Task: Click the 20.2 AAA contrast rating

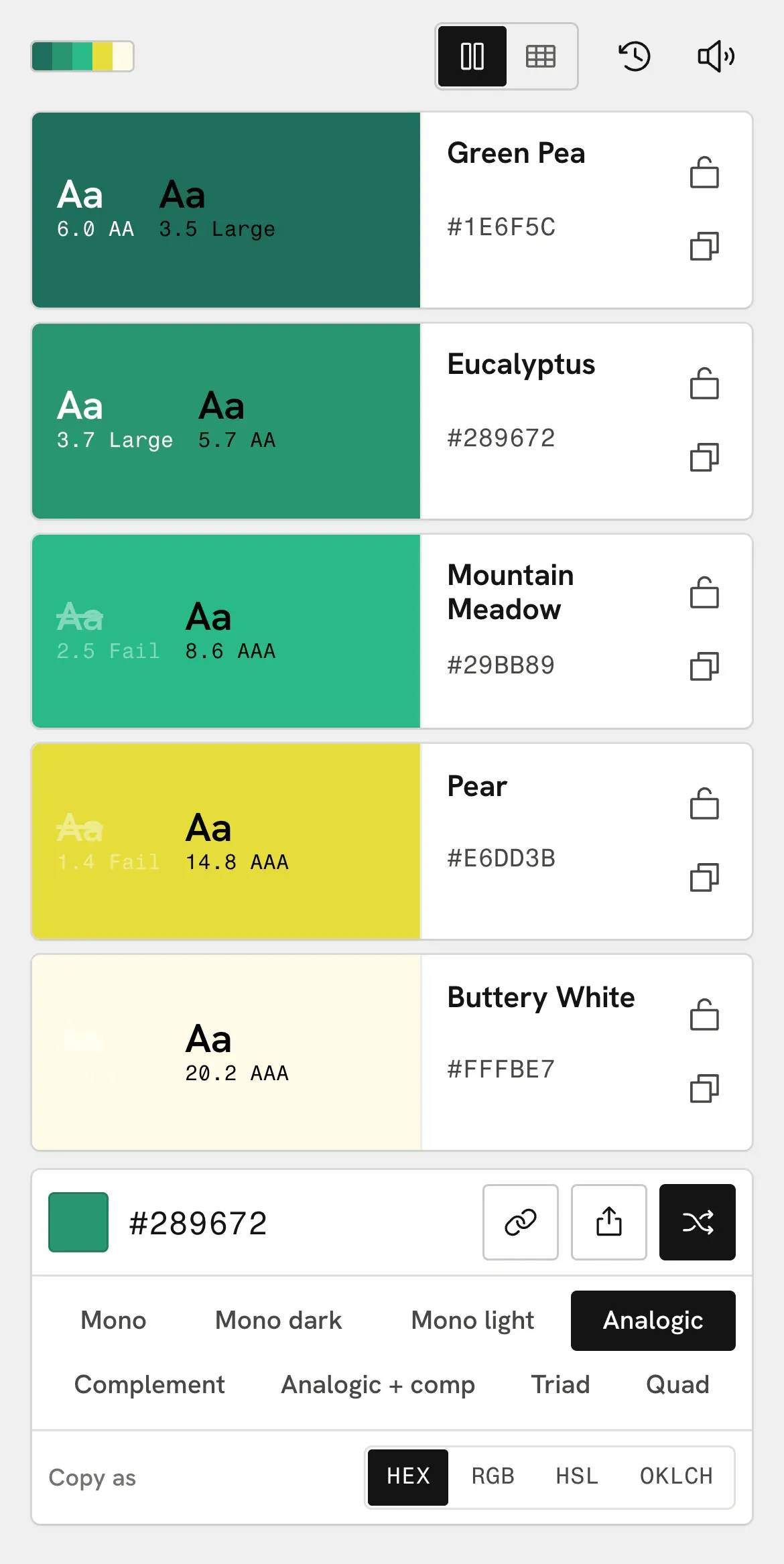Action: coord(237,1073)
